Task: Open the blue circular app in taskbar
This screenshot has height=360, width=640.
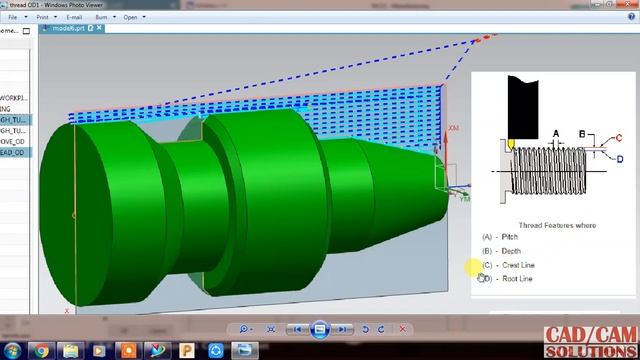Action: pyautogui.click(x=216, y=351)
